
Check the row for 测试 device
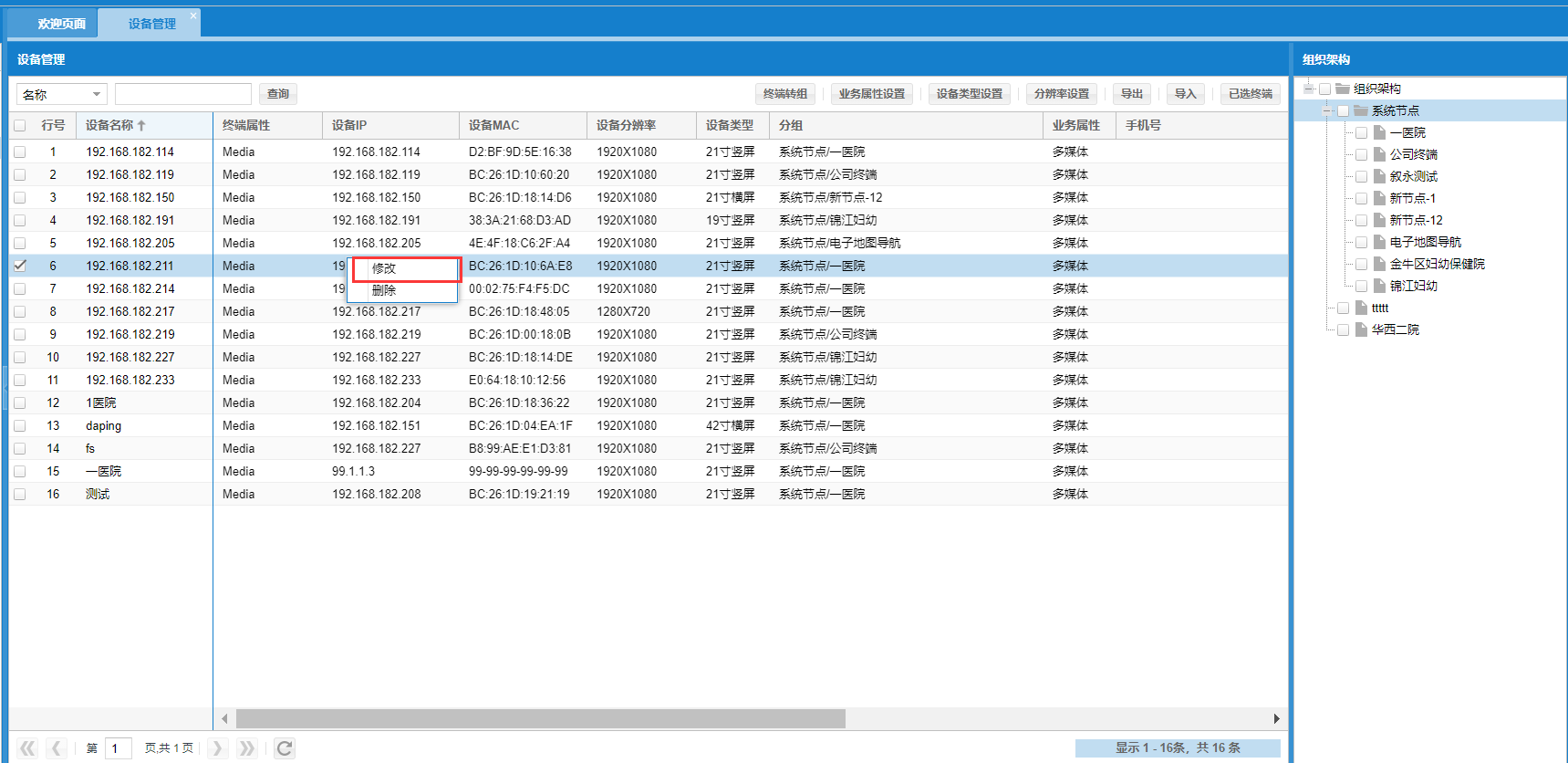pos(19,495)
